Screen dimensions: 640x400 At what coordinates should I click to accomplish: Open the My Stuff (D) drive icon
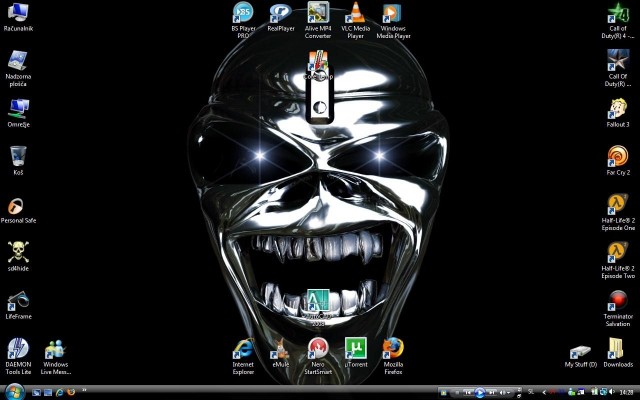(x=580, y=356)
